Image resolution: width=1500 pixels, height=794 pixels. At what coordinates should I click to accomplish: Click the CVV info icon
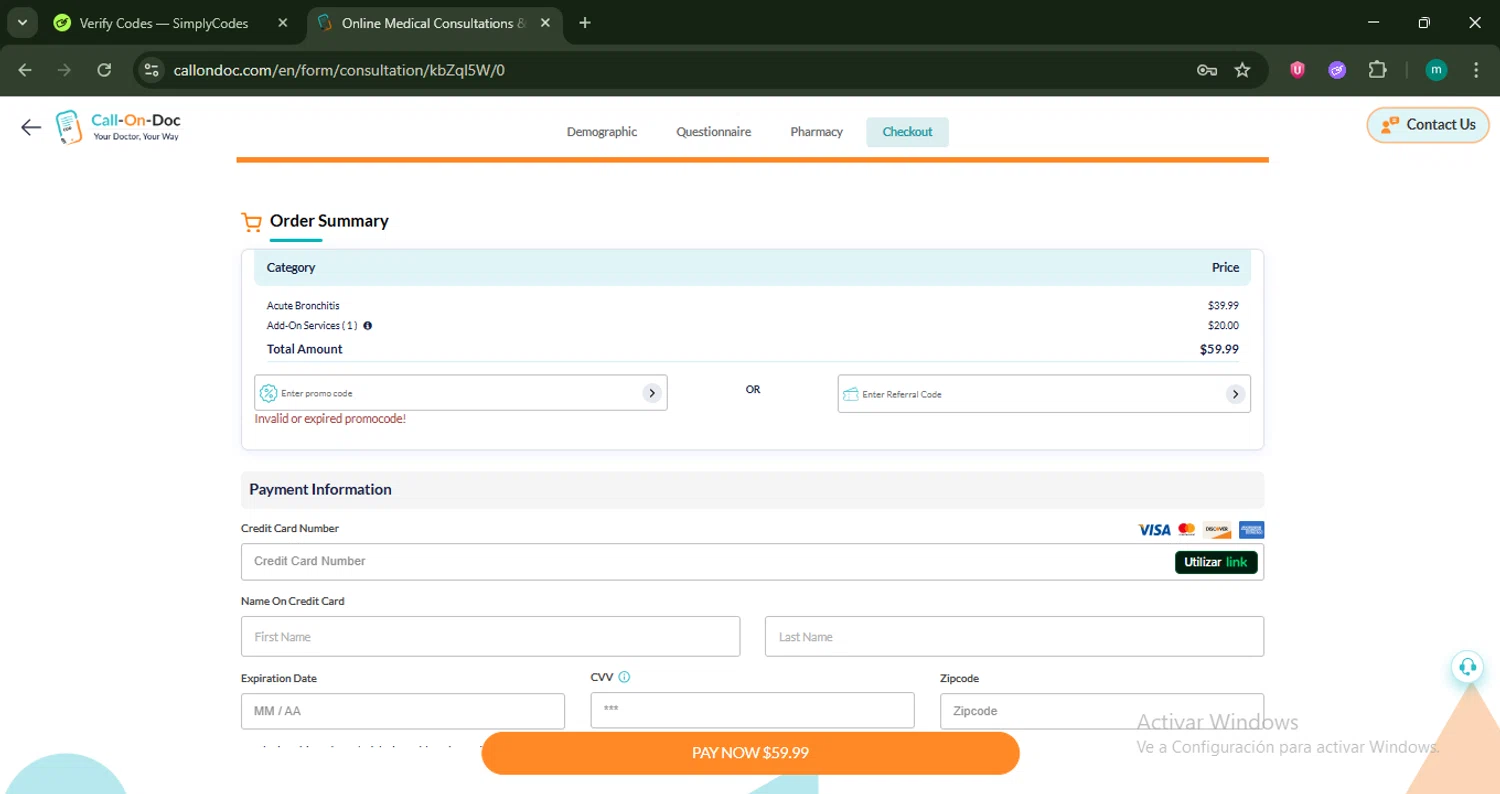pyautogui.click(x=625, y=677)
